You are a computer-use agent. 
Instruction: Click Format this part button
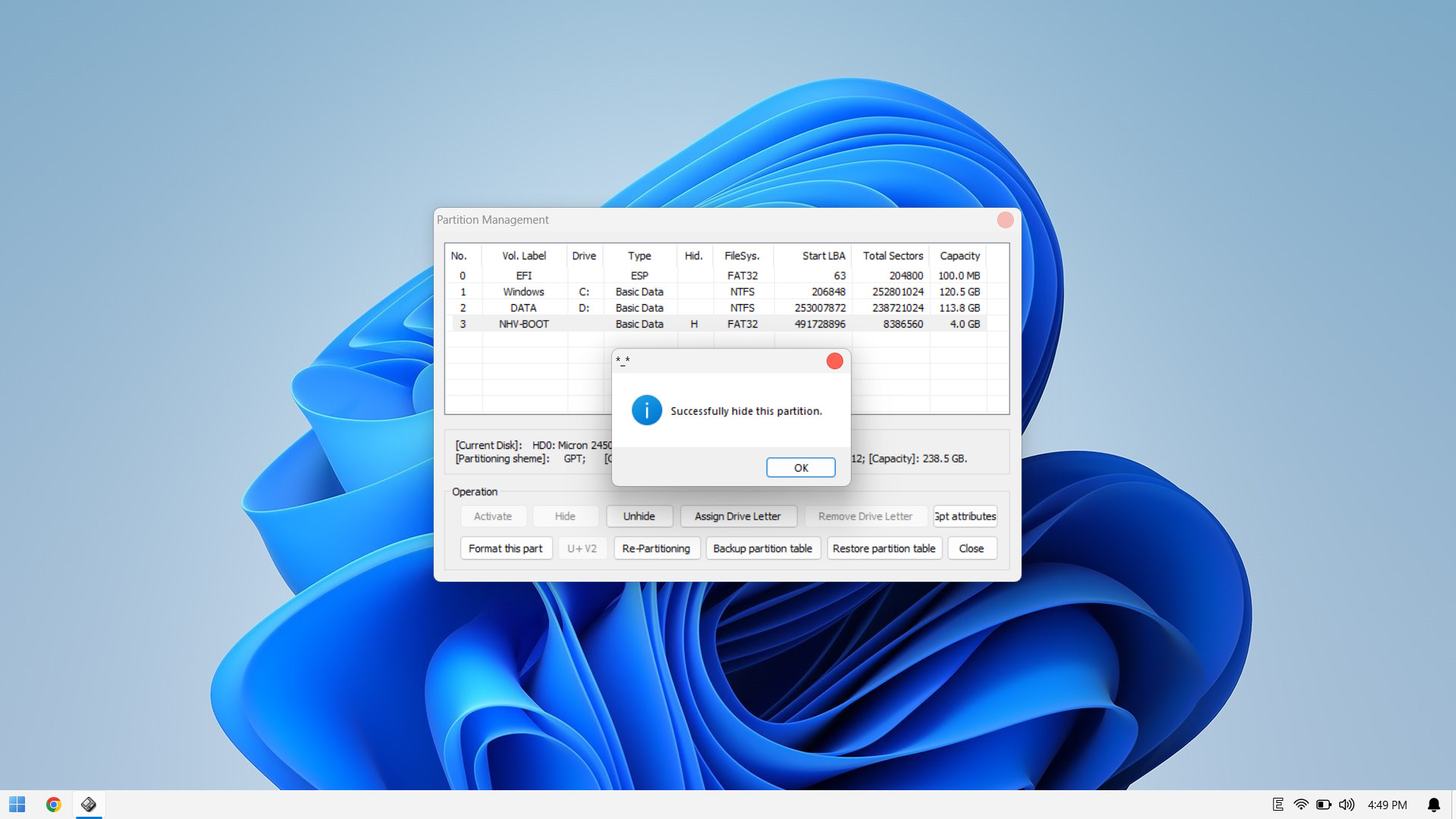pyautogui.click(x=505, y=548)
